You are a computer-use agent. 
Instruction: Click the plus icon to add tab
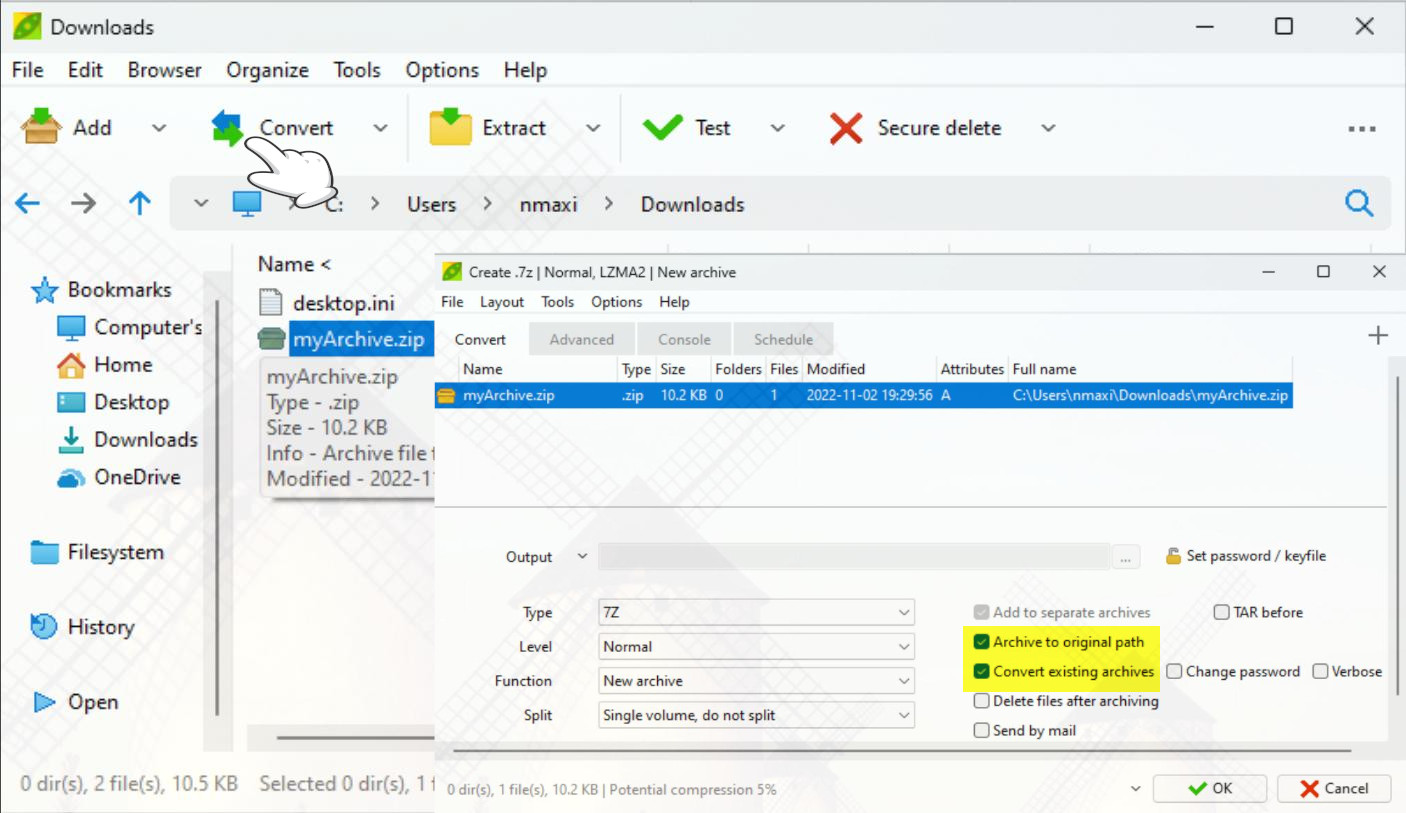(1377, 336)
